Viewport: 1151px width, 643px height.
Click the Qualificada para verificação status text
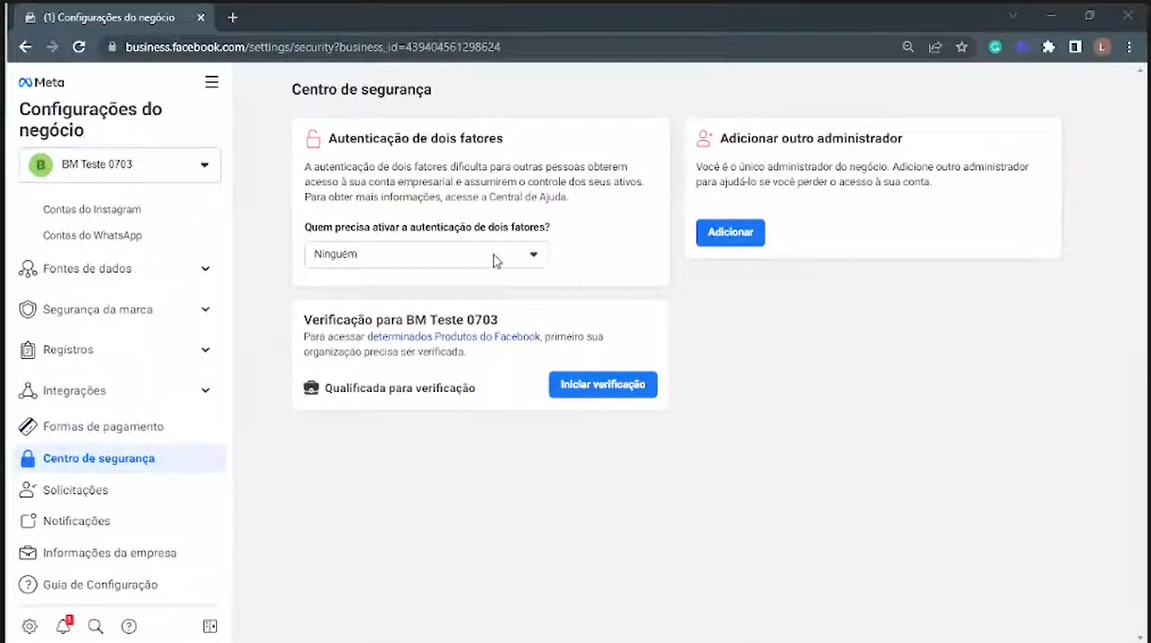400,388
